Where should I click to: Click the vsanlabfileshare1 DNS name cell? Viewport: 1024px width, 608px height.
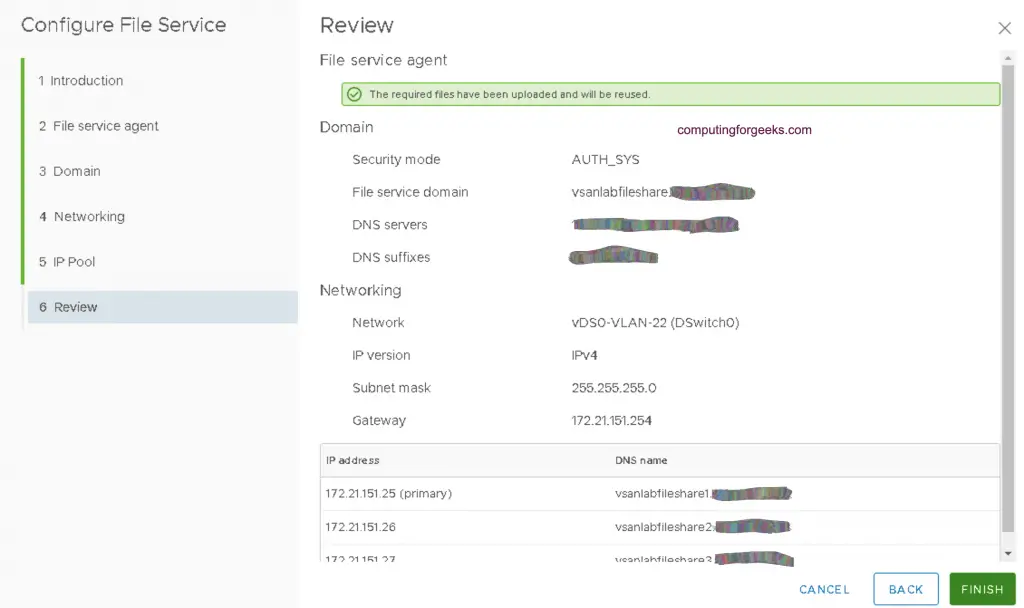[703, 493]
